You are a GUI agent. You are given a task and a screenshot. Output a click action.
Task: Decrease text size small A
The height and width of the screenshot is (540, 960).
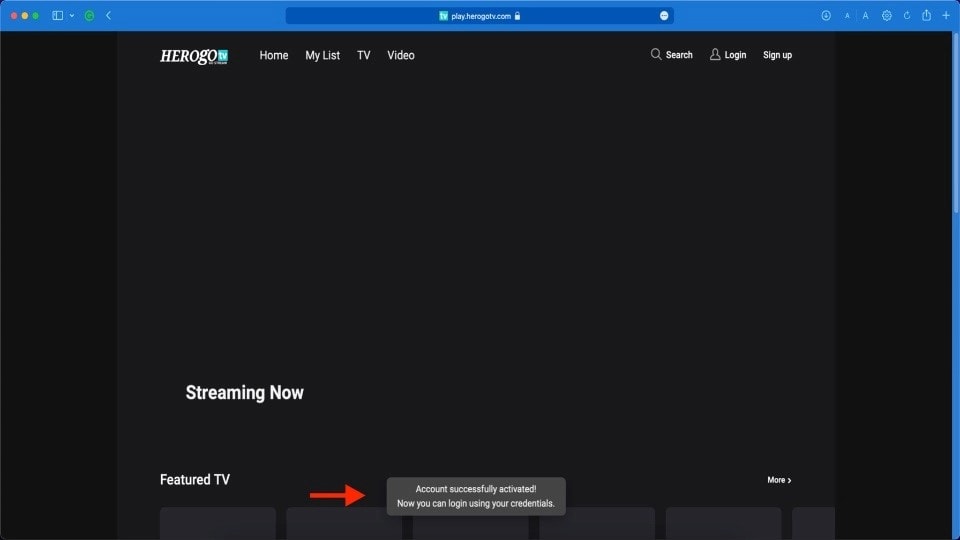pos(847,16)
